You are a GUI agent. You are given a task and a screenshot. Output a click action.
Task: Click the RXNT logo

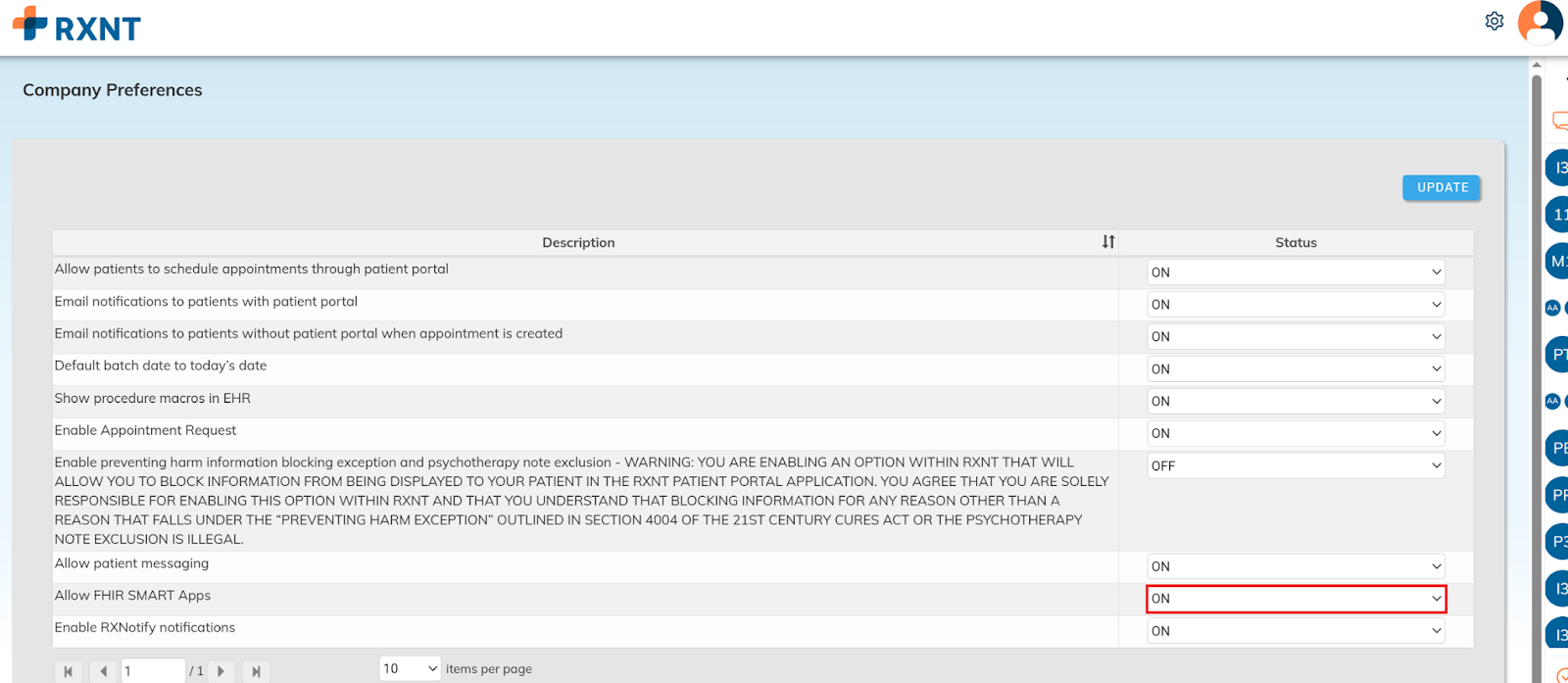pos(77,25)
